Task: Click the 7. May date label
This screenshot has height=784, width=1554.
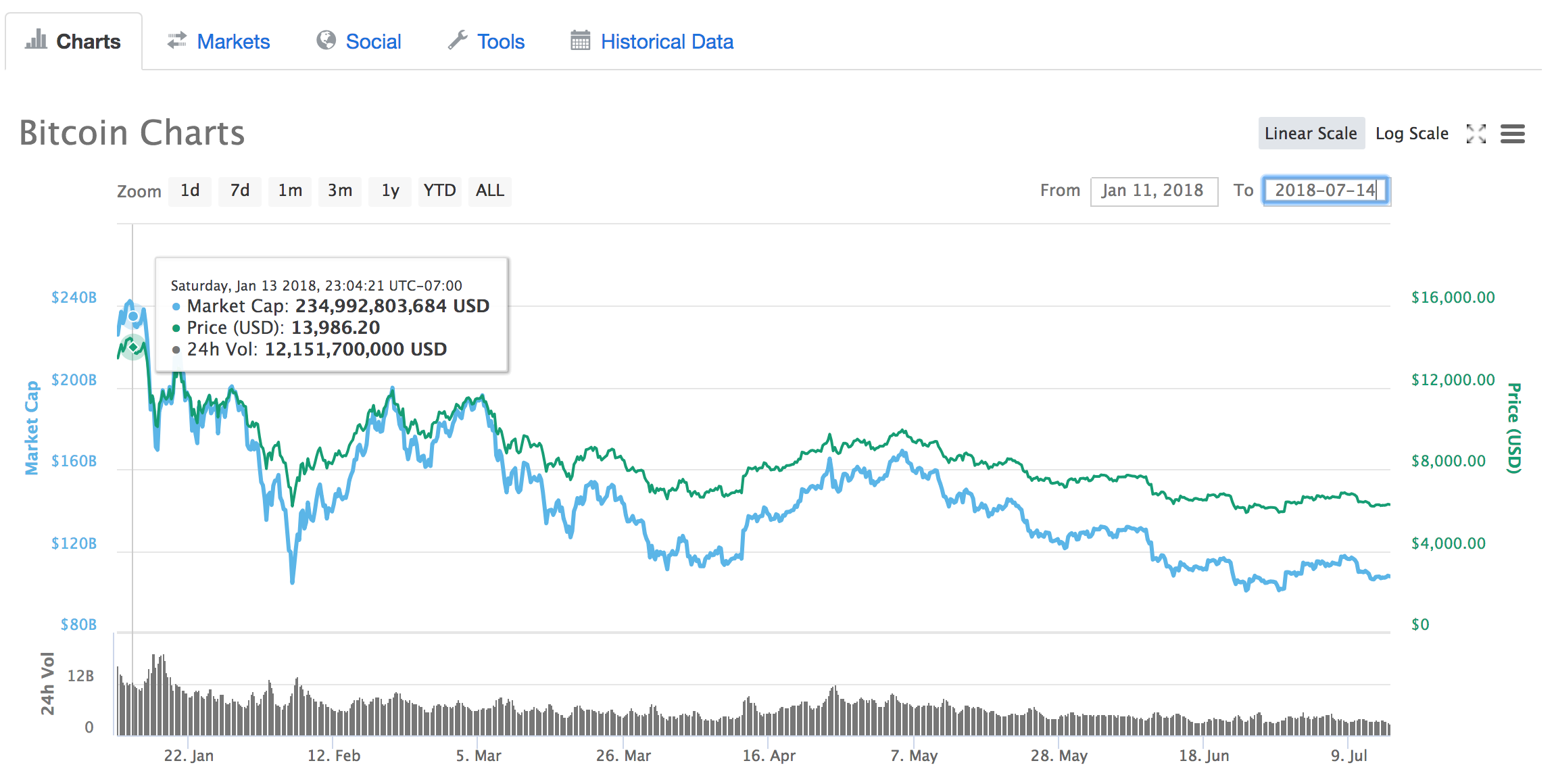Action: pyautogui.click(x=914, y=756)
